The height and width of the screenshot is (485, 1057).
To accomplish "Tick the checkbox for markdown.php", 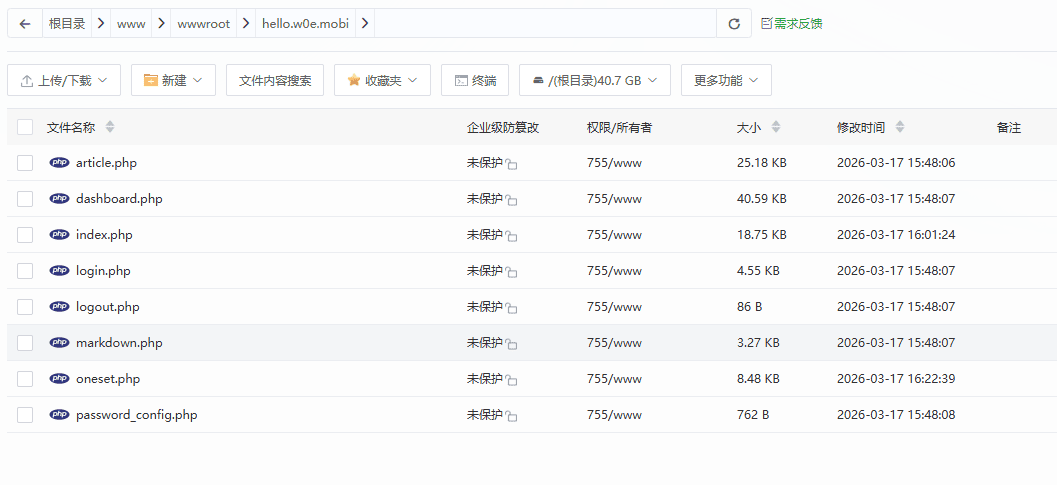I will [25, 343].
